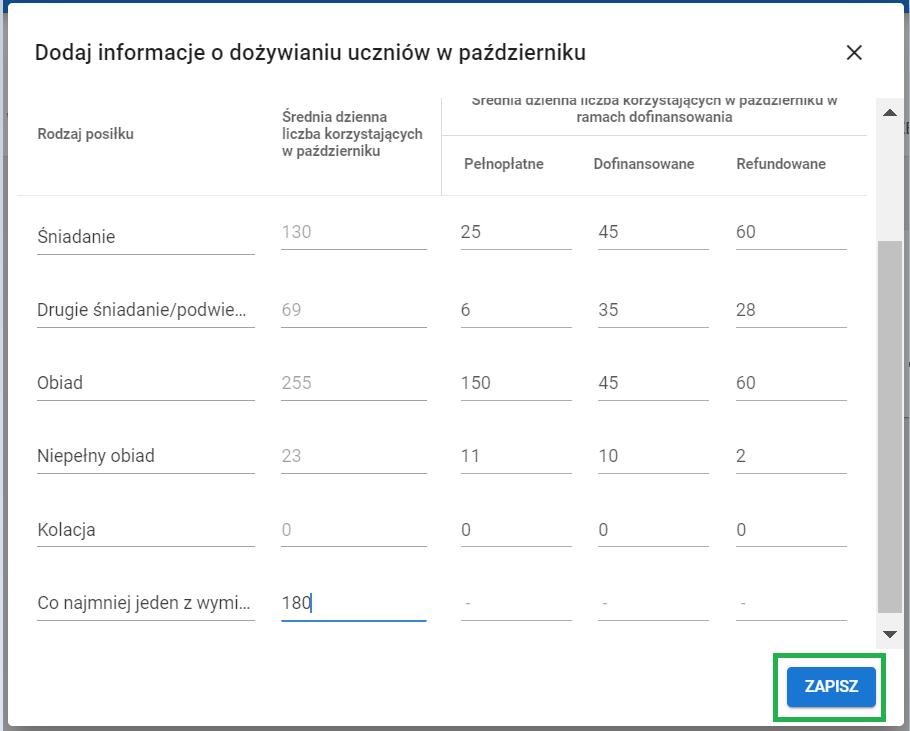The image size is (910, 731).
Task: Click the Kolacja Pełnopłatne field showing 0
Action: pos(515,530)
